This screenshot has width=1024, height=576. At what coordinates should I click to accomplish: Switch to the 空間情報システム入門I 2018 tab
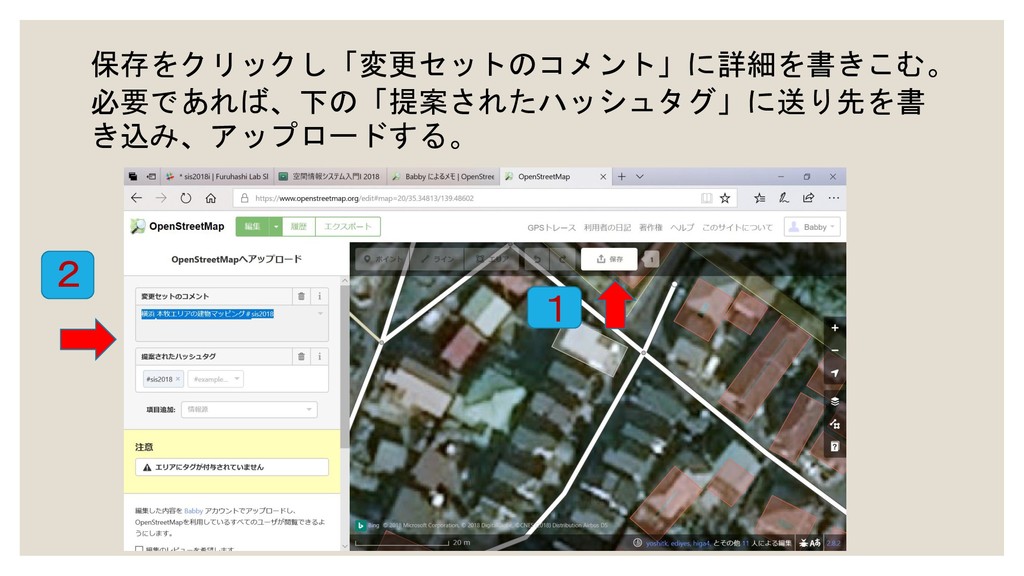[330, 176]
